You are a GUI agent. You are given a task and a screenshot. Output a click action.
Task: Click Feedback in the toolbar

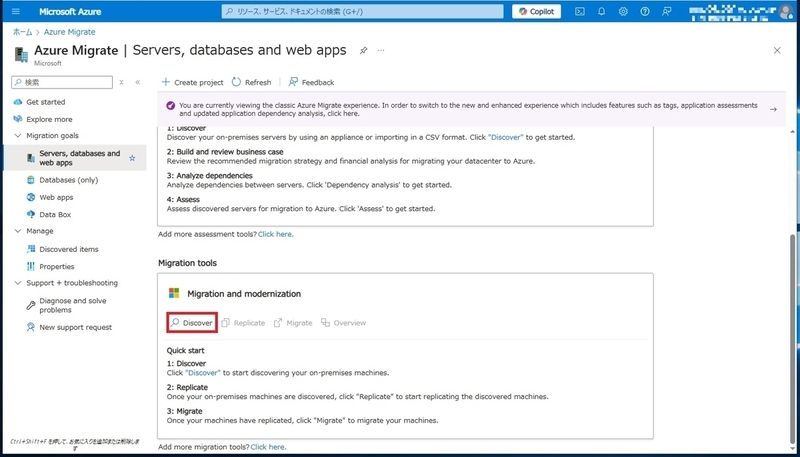(x=311, y=82)
